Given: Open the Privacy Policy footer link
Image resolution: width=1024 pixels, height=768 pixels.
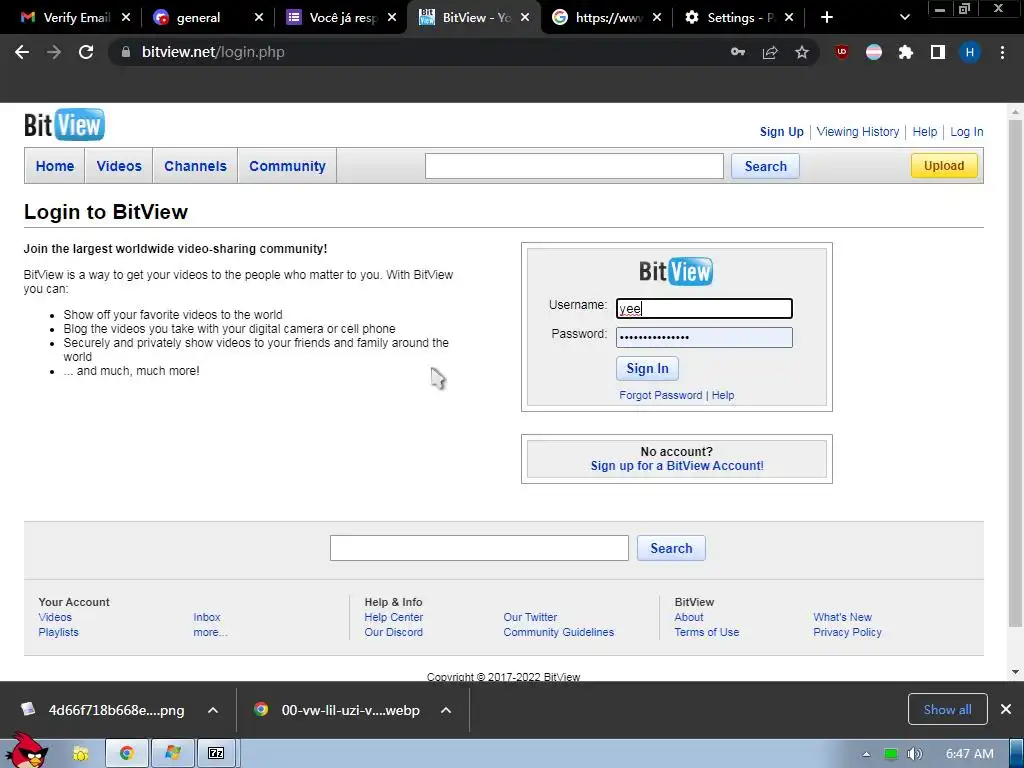Looking at the screenshot, I should 847,632.
